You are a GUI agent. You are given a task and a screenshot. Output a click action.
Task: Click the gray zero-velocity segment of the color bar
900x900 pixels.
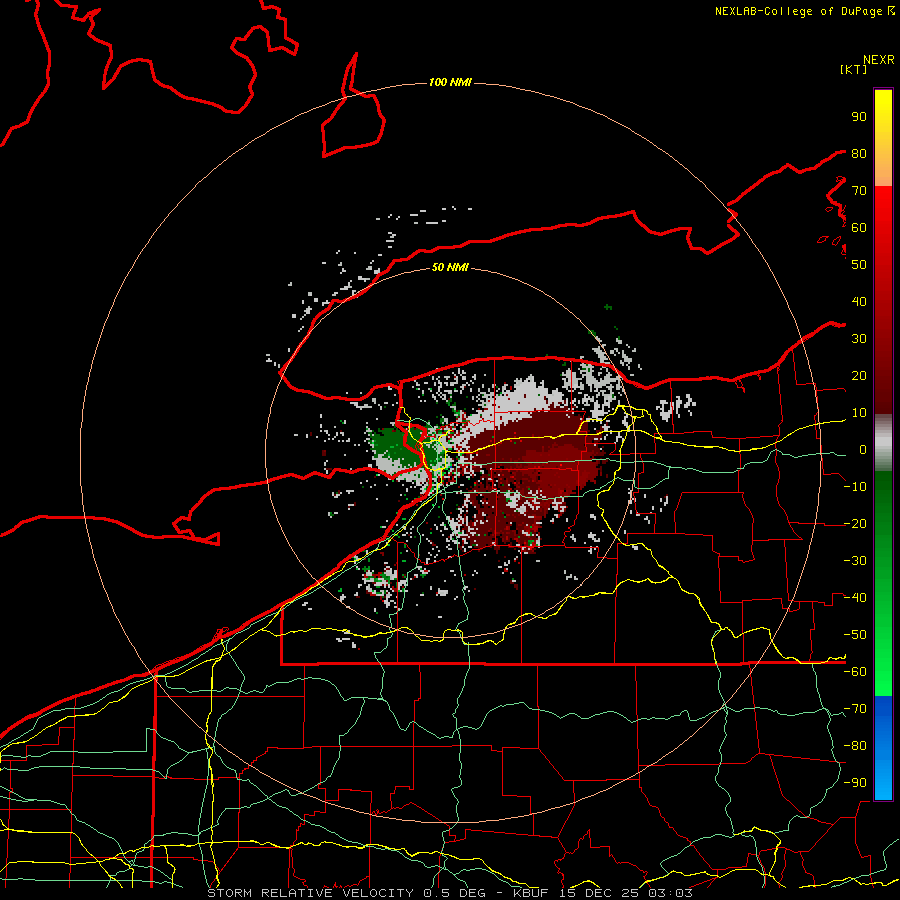(x=883, y=443)
